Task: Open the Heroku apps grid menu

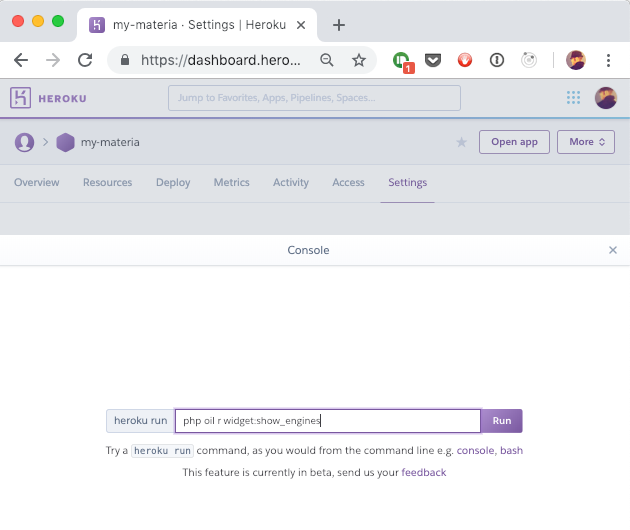Action: coord(573,98)
